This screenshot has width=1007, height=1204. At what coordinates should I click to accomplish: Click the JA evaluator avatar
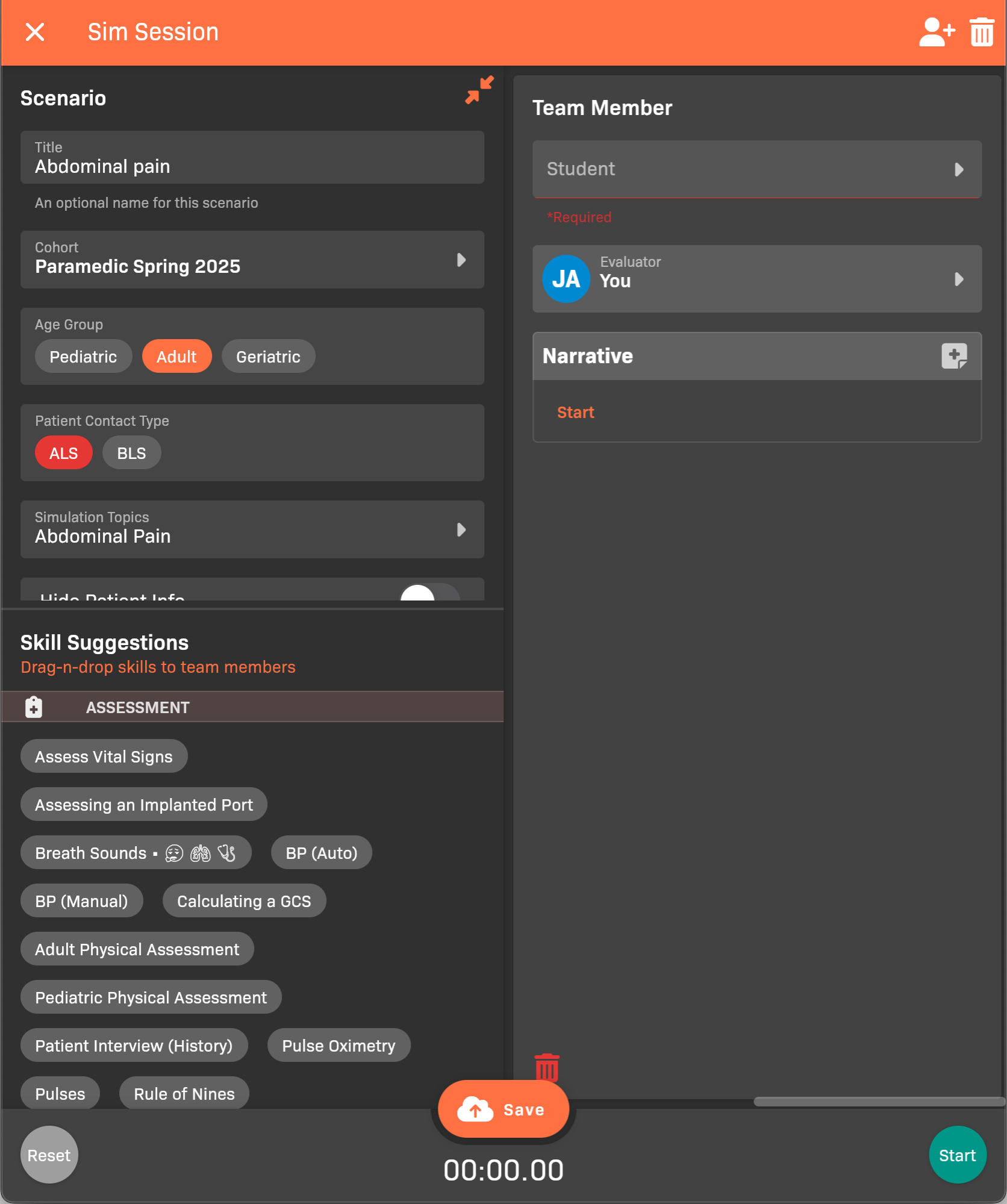566,279
